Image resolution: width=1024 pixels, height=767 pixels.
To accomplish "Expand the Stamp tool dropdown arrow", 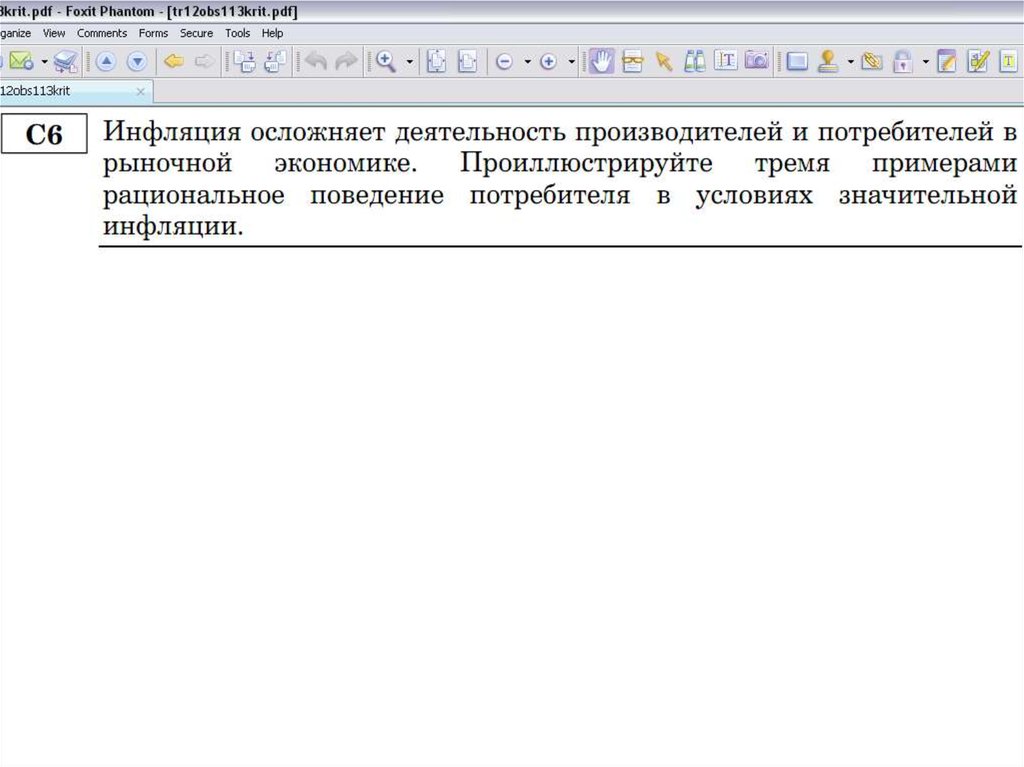I will point(850,62).
